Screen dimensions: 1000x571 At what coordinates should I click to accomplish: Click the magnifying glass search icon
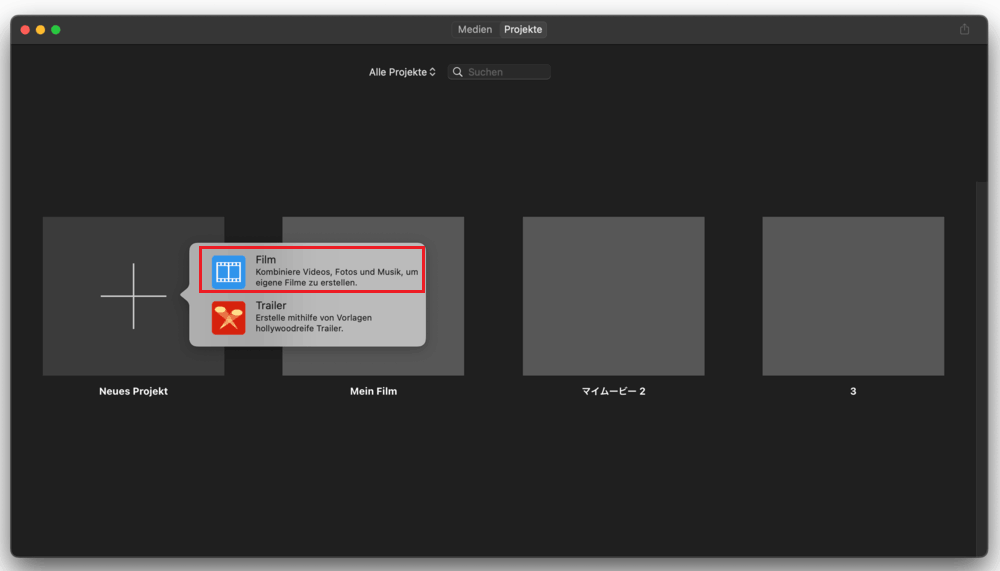coord(457,72)
